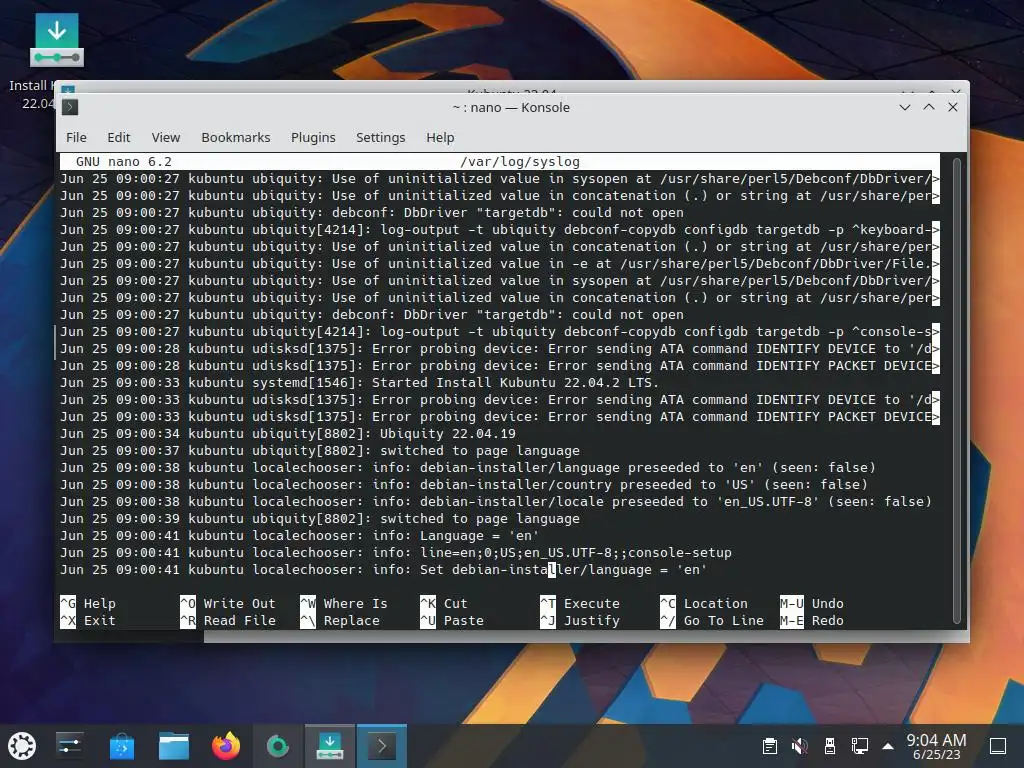1024x768 pixels.
Task: Click the ^J Justify shortcut in nano
Action: pyautogui.click(x=580, y=621)
